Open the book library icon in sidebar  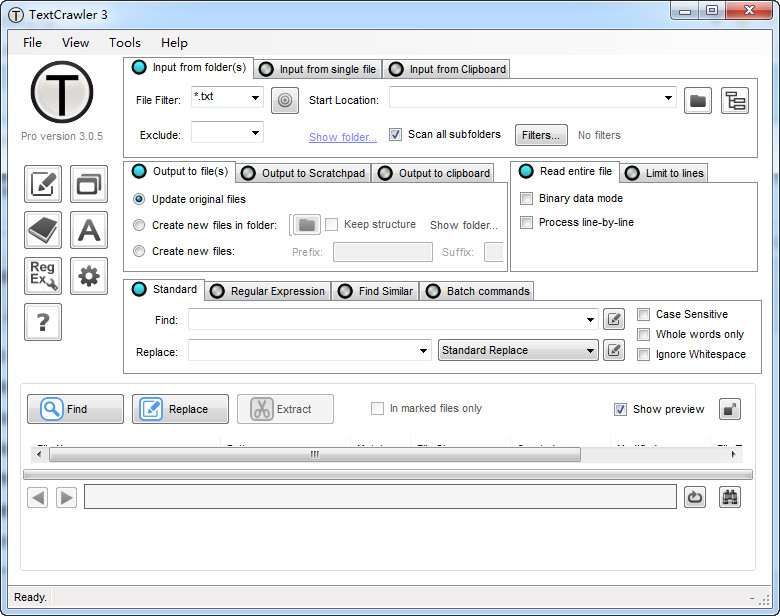pyautogui.click(x=43, y=230)
